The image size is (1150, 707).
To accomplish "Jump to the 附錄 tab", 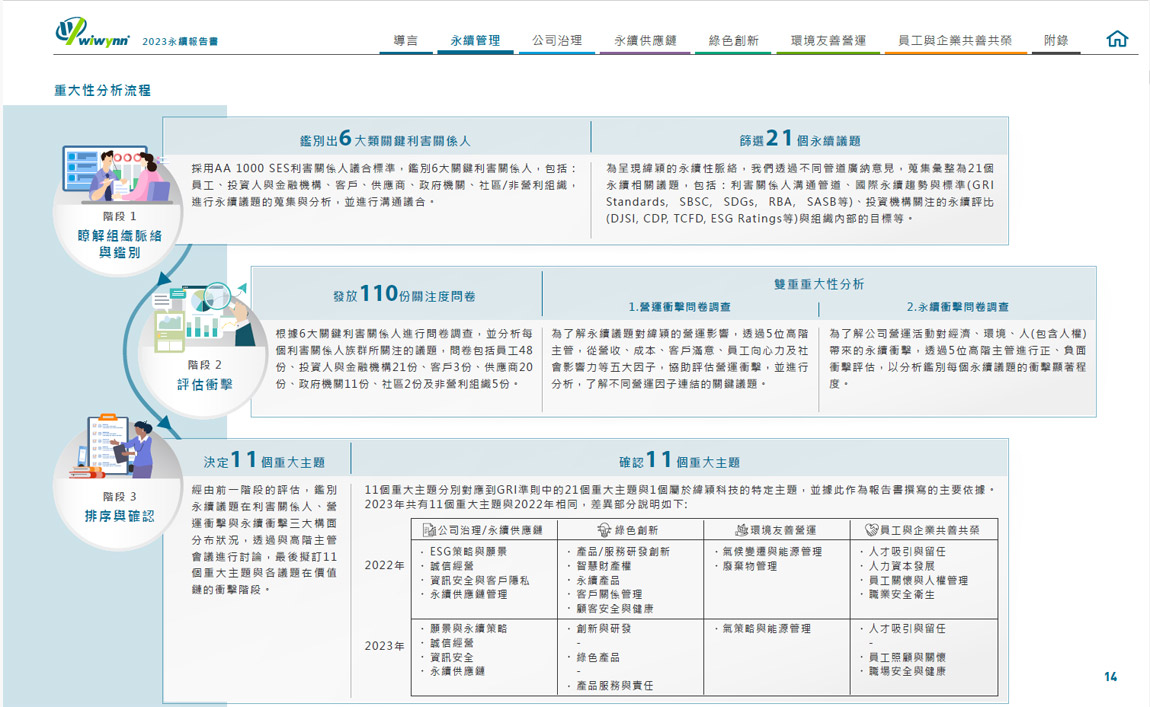I will click(x=1056, y=41).
